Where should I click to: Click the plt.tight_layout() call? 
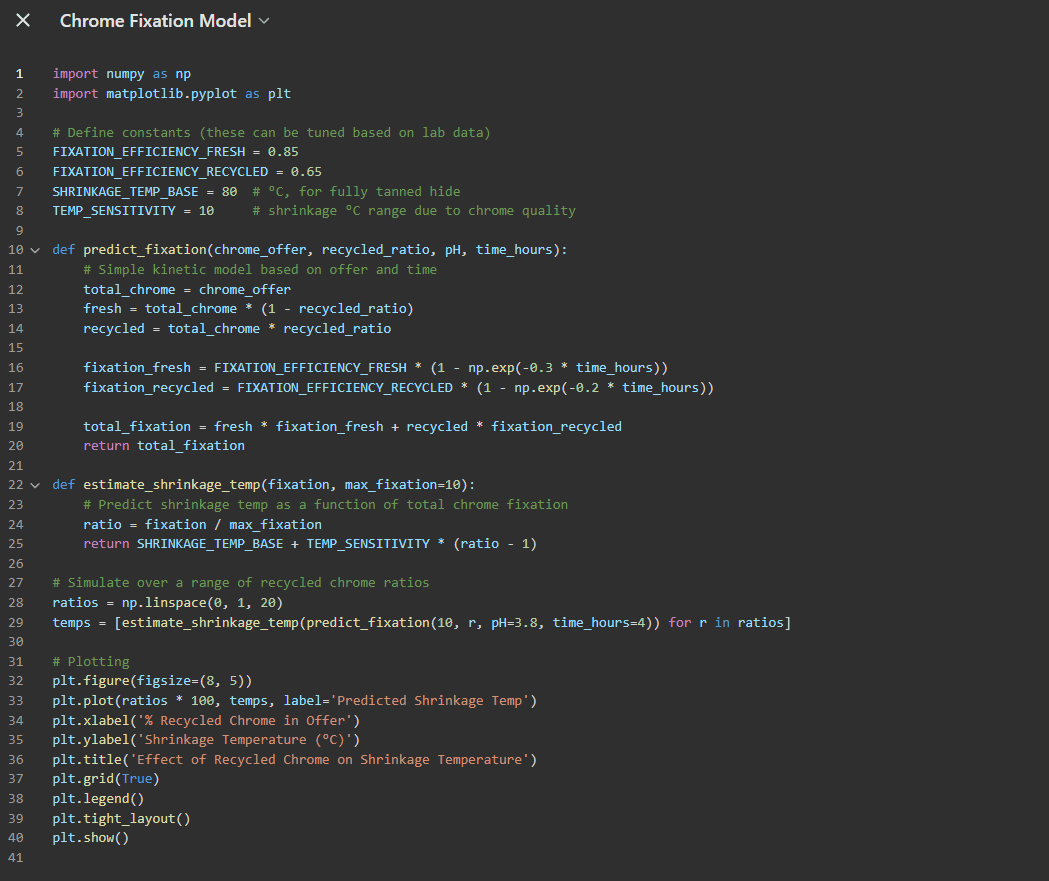[x=121, y=818]
